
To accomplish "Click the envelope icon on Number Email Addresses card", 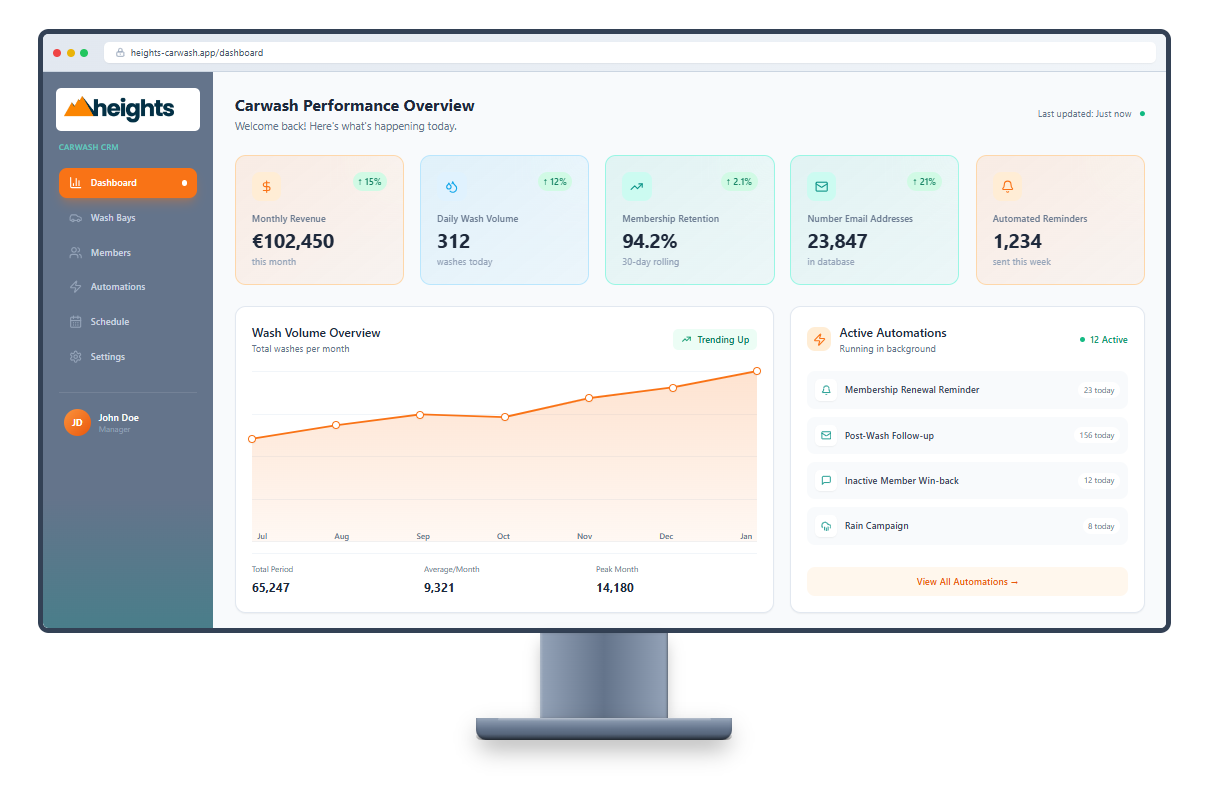I will pos(821,186).
